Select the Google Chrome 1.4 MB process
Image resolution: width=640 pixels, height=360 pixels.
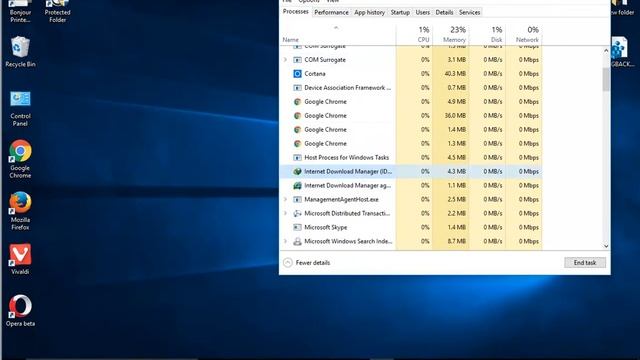[x=411, y=130]
